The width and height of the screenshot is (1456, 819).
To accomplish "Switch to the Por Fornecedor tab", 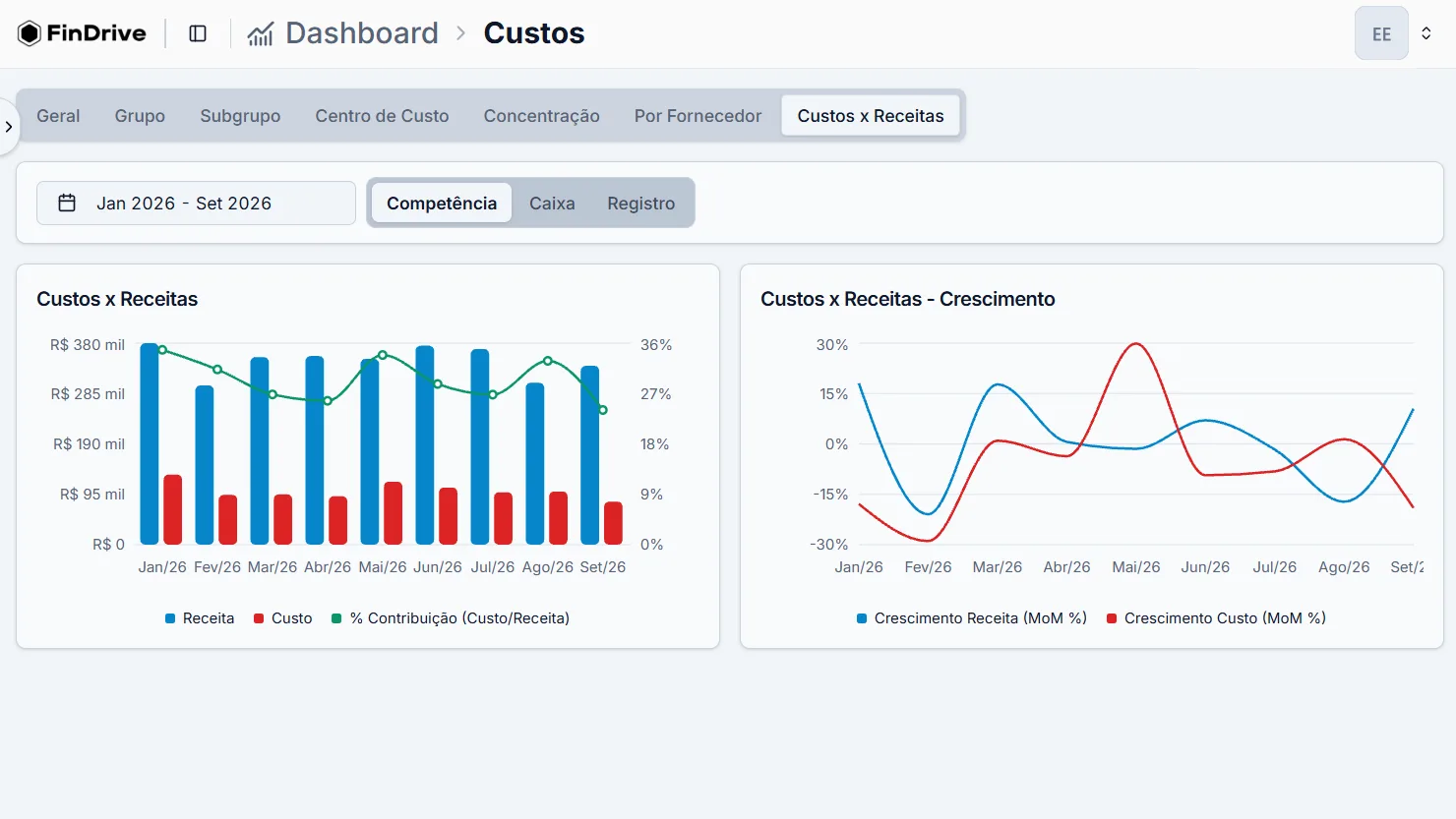I will pyautogui.click(x=698, y=116).
